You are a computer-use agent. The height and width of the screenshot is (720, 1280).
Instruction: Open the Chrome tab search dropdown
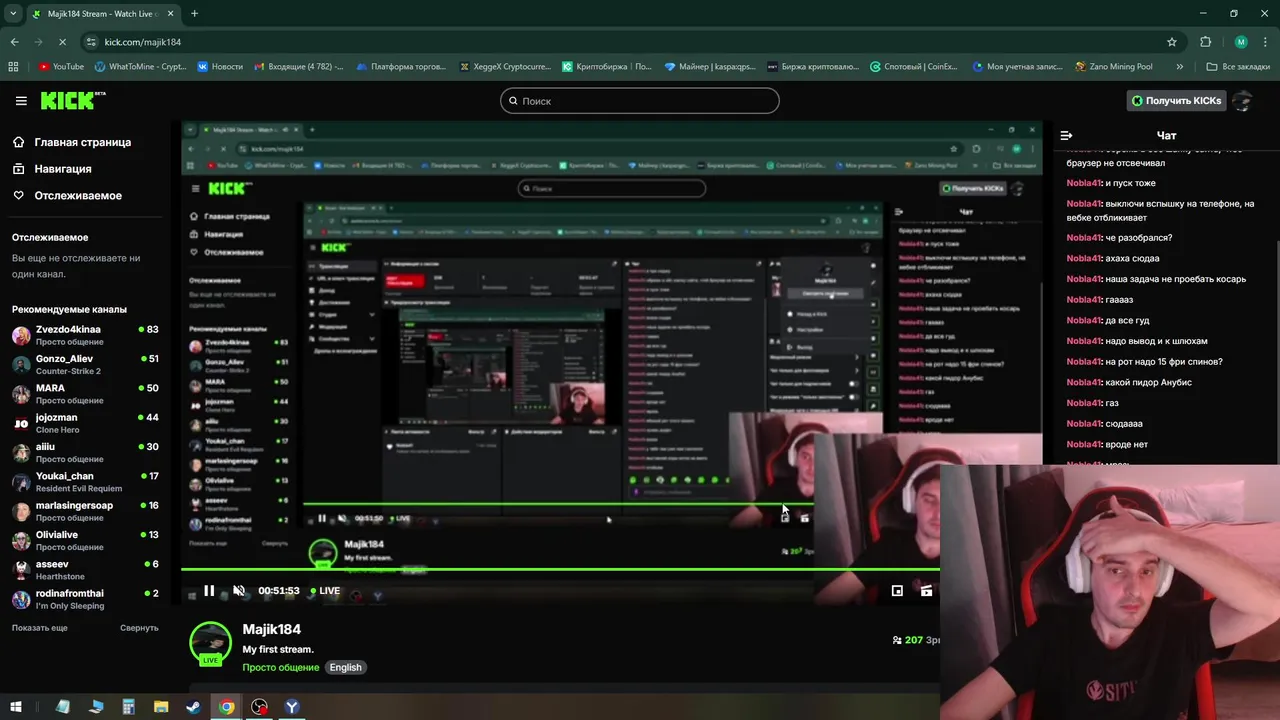pyautogui.click(x=13, y=13)
